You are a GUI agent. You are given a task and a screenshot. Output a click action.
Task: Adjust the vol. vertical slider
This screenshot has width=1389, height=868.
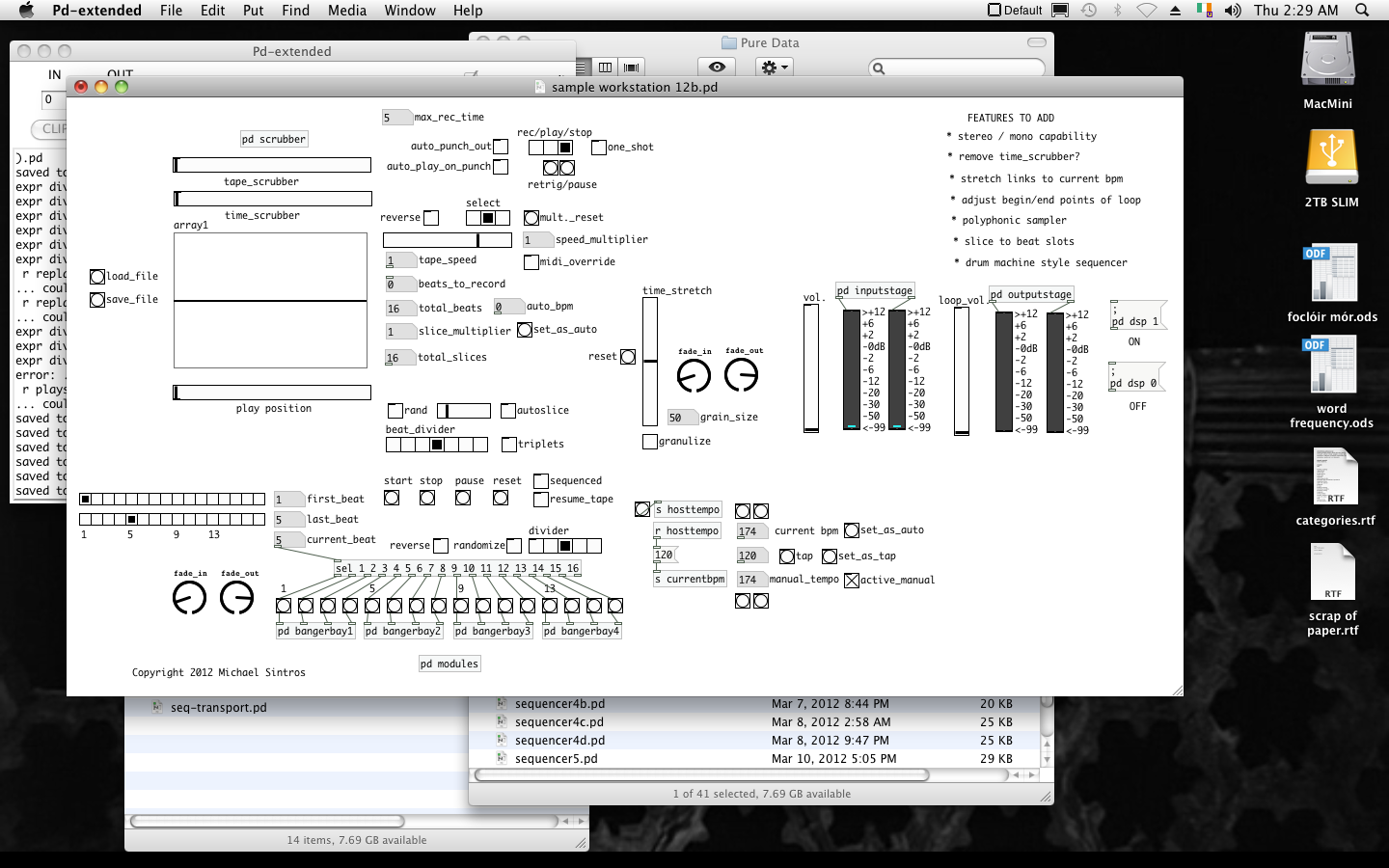coord(811,368)
